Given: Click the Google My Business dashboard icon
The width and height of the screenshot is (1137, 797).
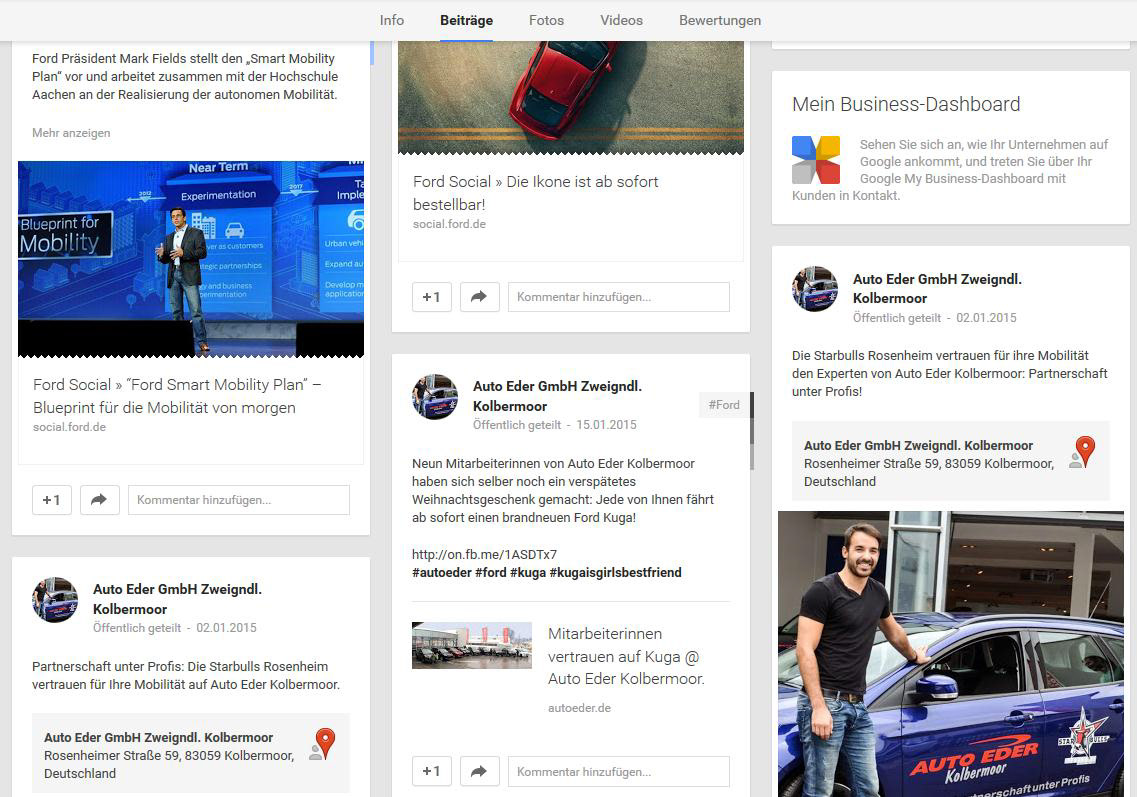Looking at the screenshot, I should [x=815, y=160].
